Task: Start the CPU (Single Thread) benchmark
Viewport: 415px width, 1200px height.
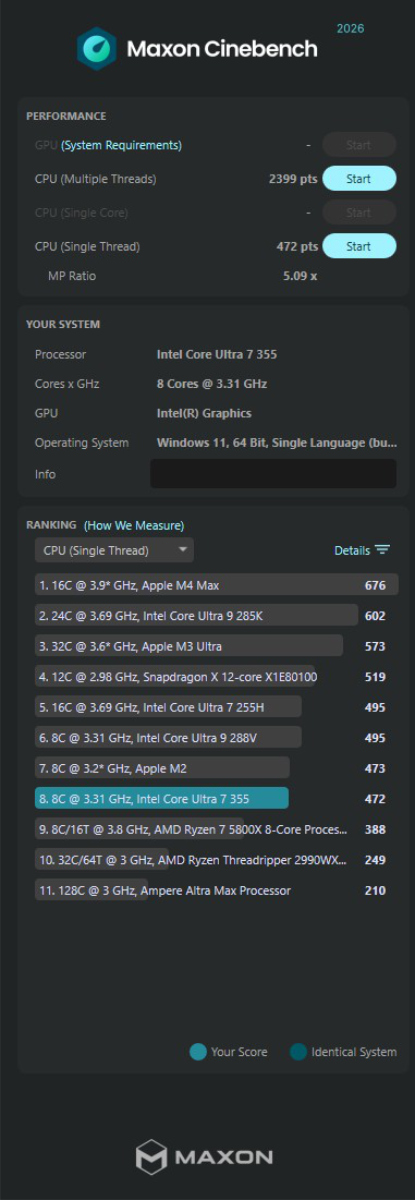Action: pyautogui.click(x=359, y=246)
